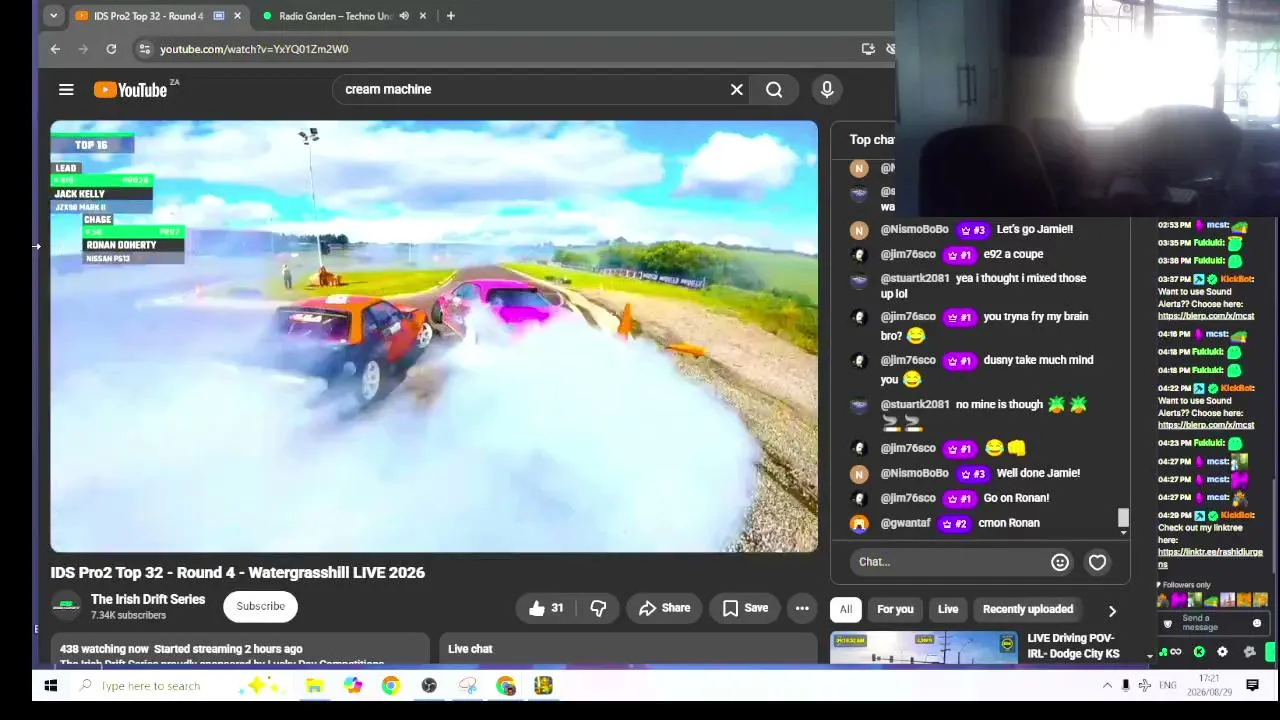
Task: Go back with the browser back arrow
Action: coord(55,49)
